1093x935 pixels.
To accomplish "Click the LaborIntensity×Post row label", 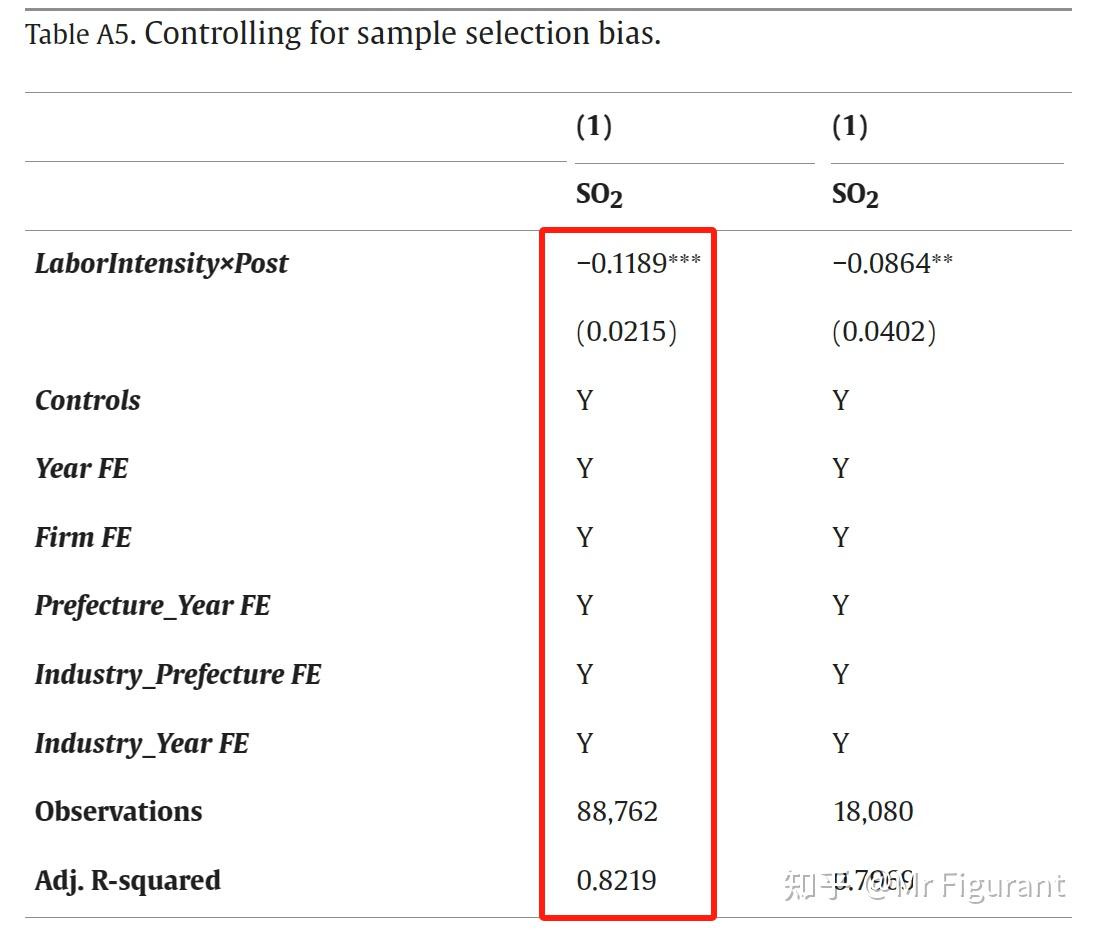I will tap(161, 264).
